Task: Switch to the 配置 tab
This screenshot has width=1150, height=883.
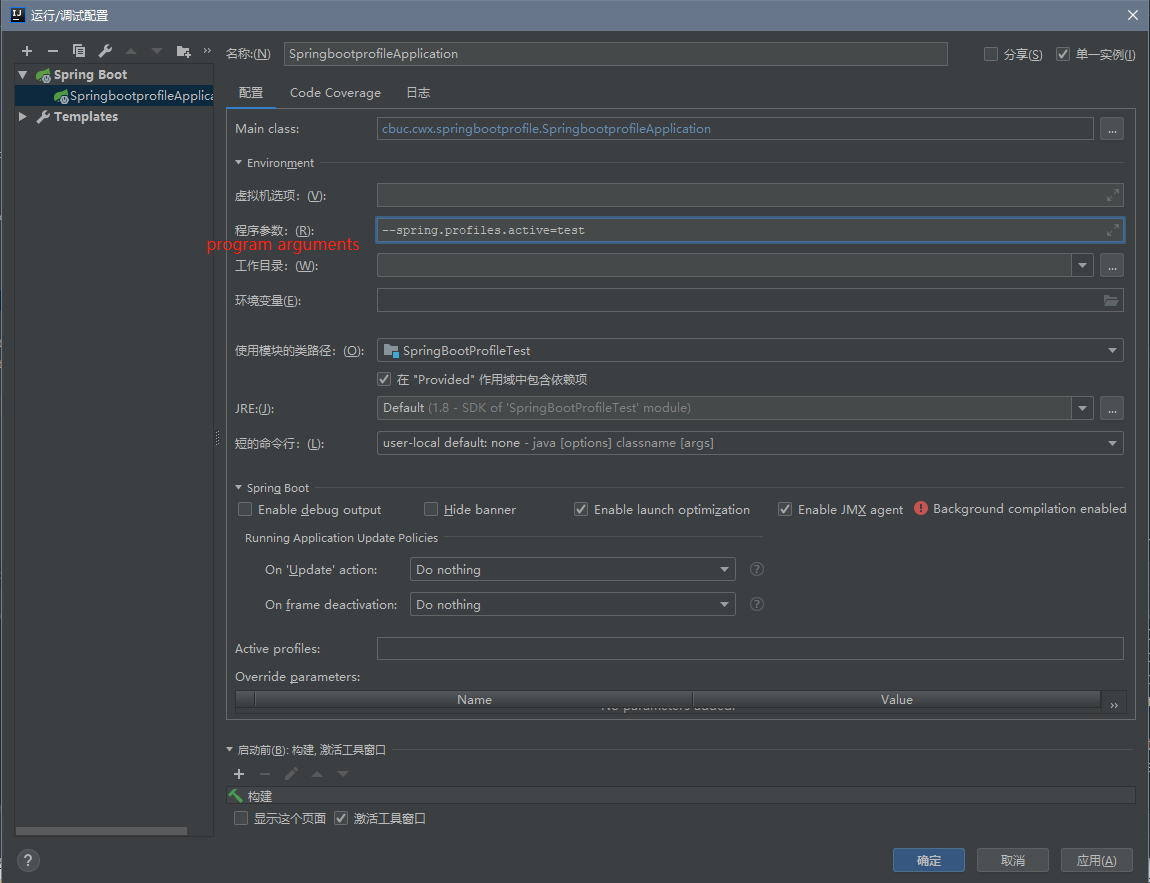Action: coord(251,92)
